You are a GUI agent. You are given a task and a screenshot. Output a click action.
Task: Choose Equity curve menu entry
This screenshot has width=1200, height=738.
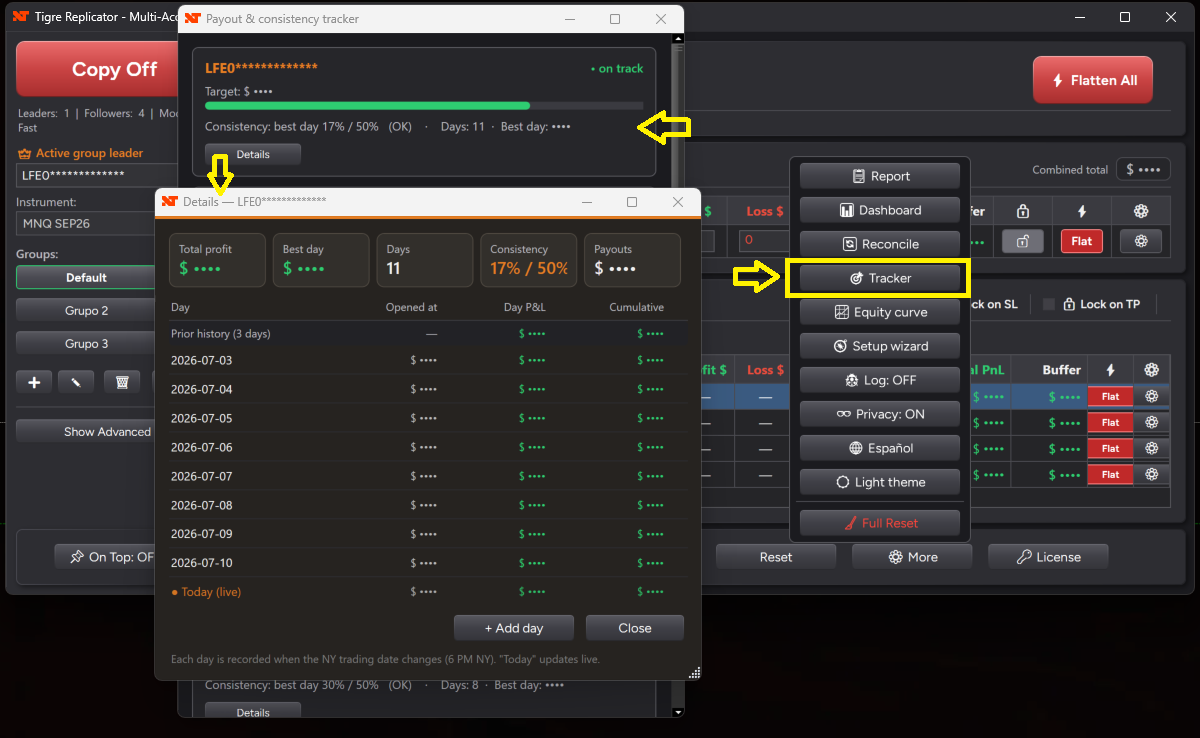[x=880, y=312]
